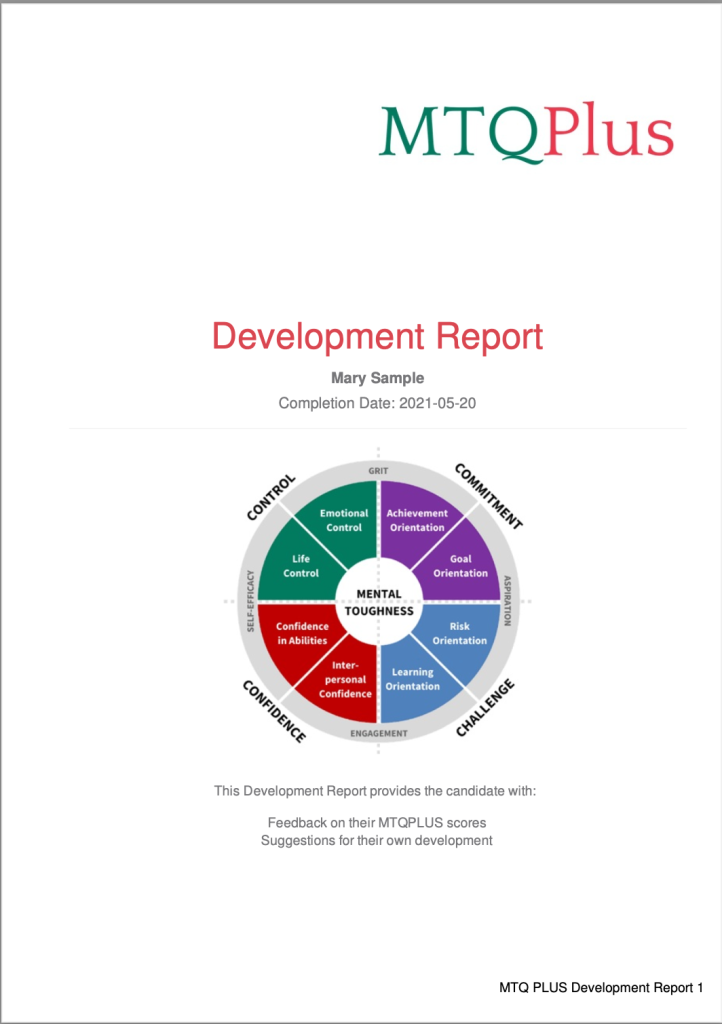The width and height of the screenshot is (722, 1024).
Task: Click the 'SELF-EFFICACY' ring label
Action: coord(250,601)
